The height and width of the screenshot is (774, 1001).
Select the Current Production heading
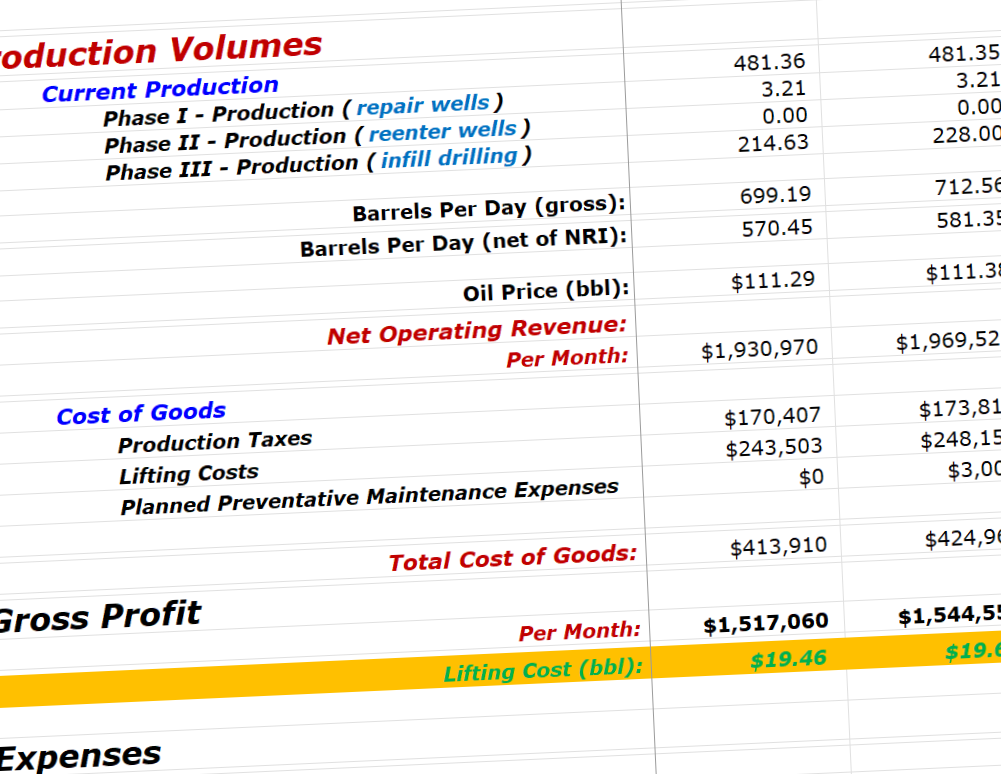(160, 89)
